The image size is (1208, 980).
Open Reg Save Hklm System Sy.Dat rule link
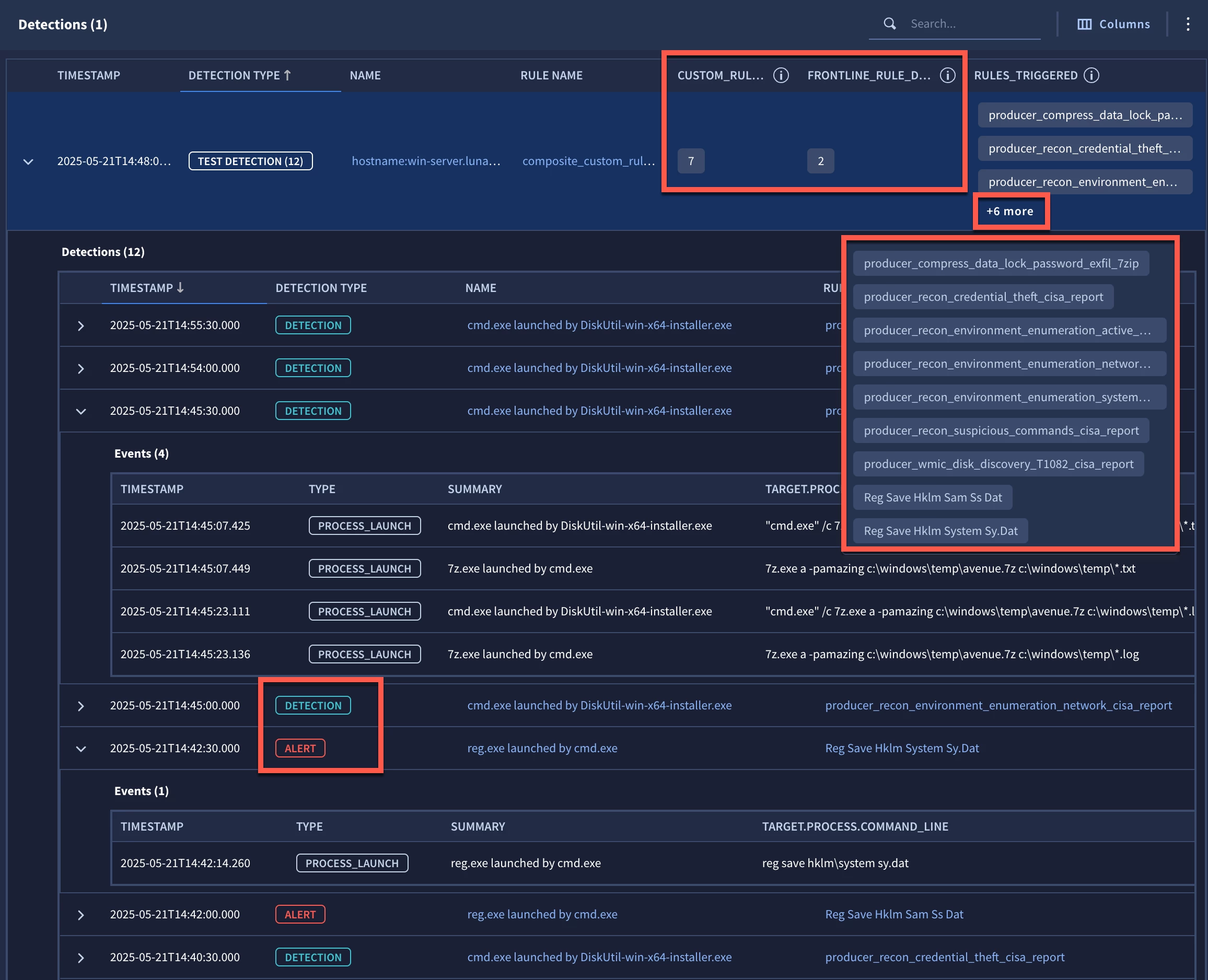(x=902, y=748)
